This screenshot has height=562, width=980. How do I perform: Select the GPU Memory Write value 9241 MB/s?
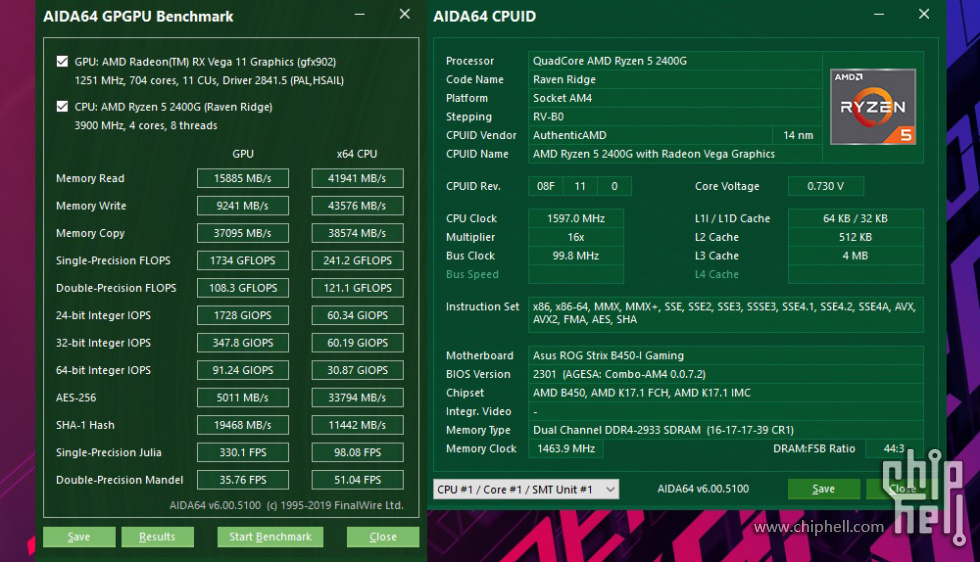[242, 206]
